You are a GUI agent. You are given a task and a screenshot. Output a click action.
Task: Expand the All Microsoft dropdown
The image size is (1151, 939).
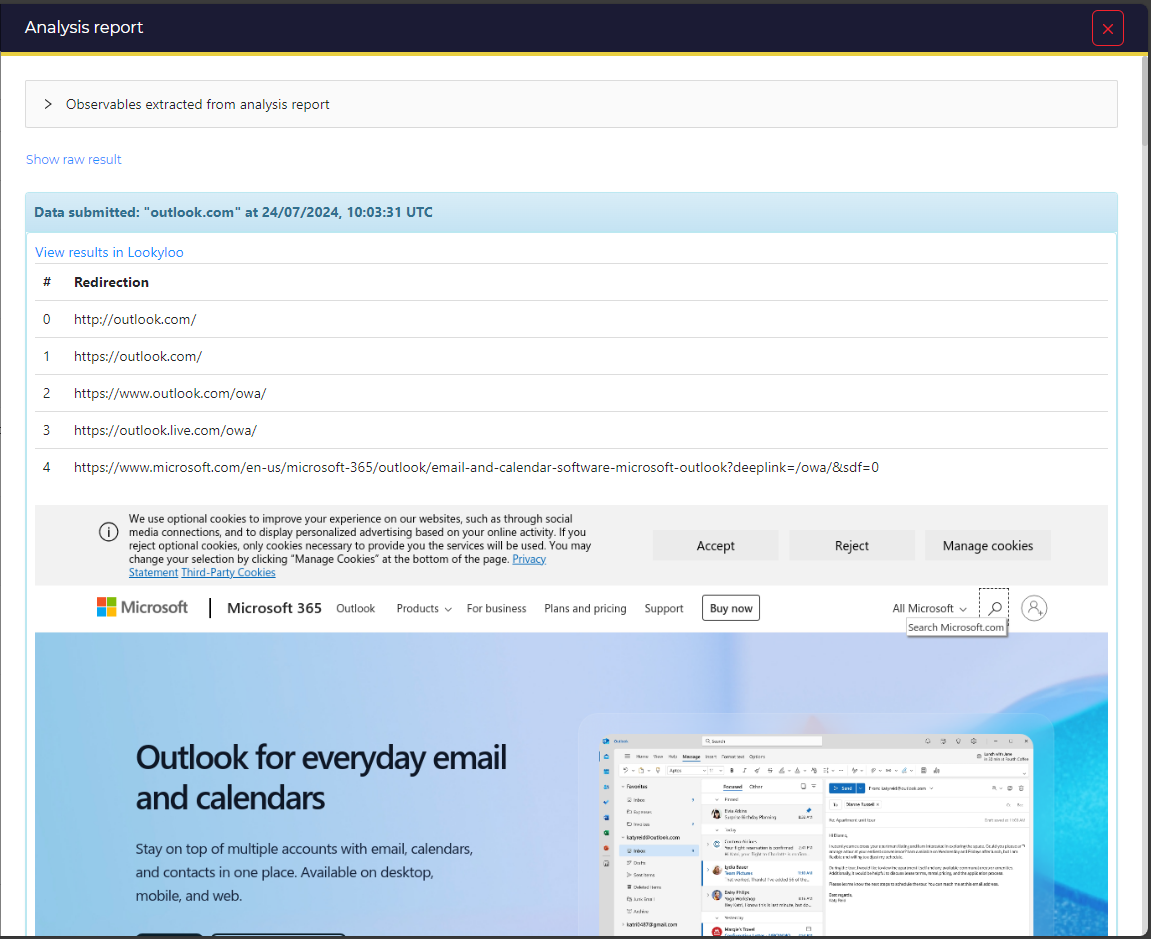pyautogui.click(x=929, y=609)
